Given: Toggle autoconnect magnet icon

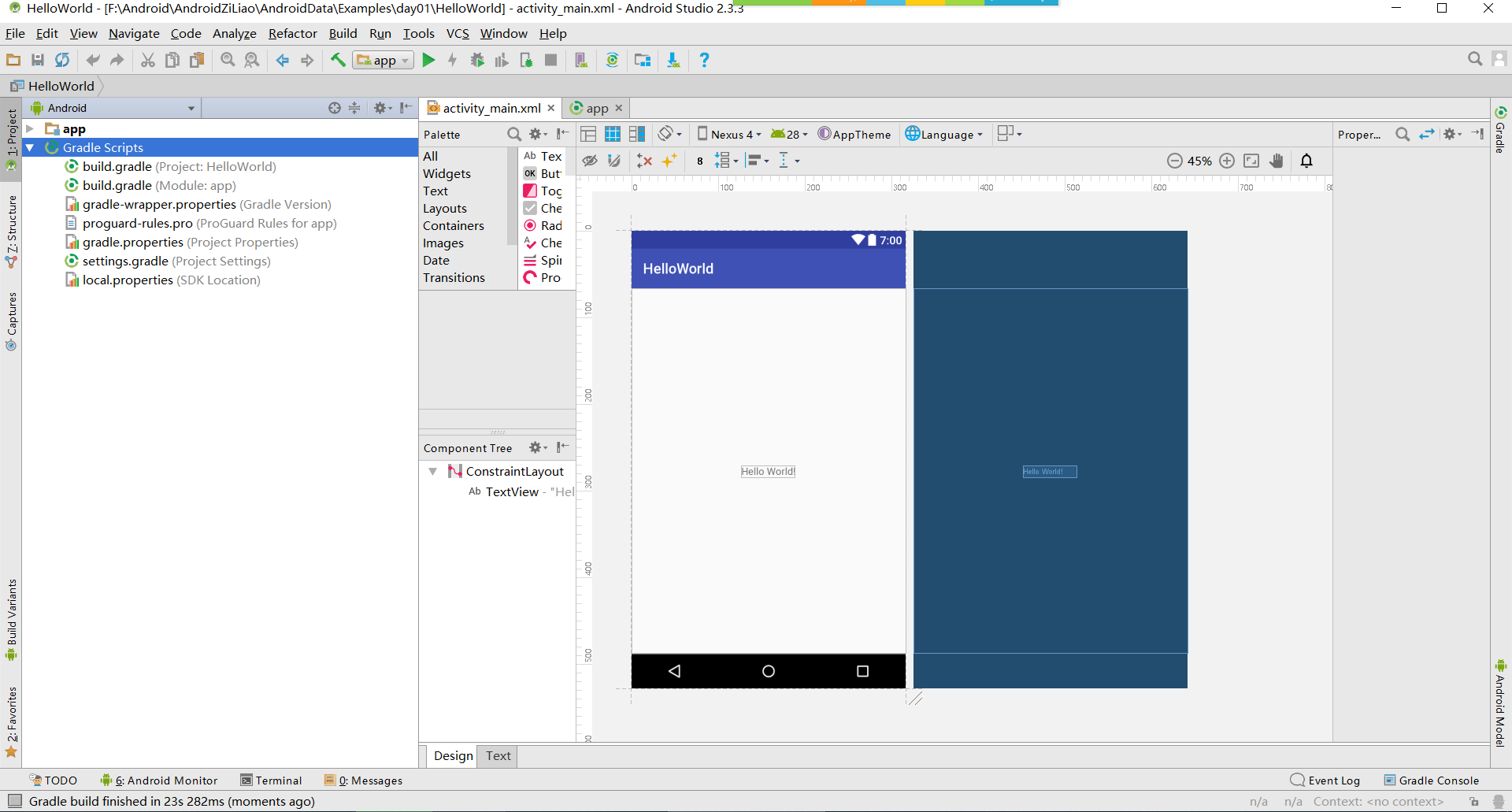Looking at the screenshot, I should pyautogui.click(x=614, y=161).
